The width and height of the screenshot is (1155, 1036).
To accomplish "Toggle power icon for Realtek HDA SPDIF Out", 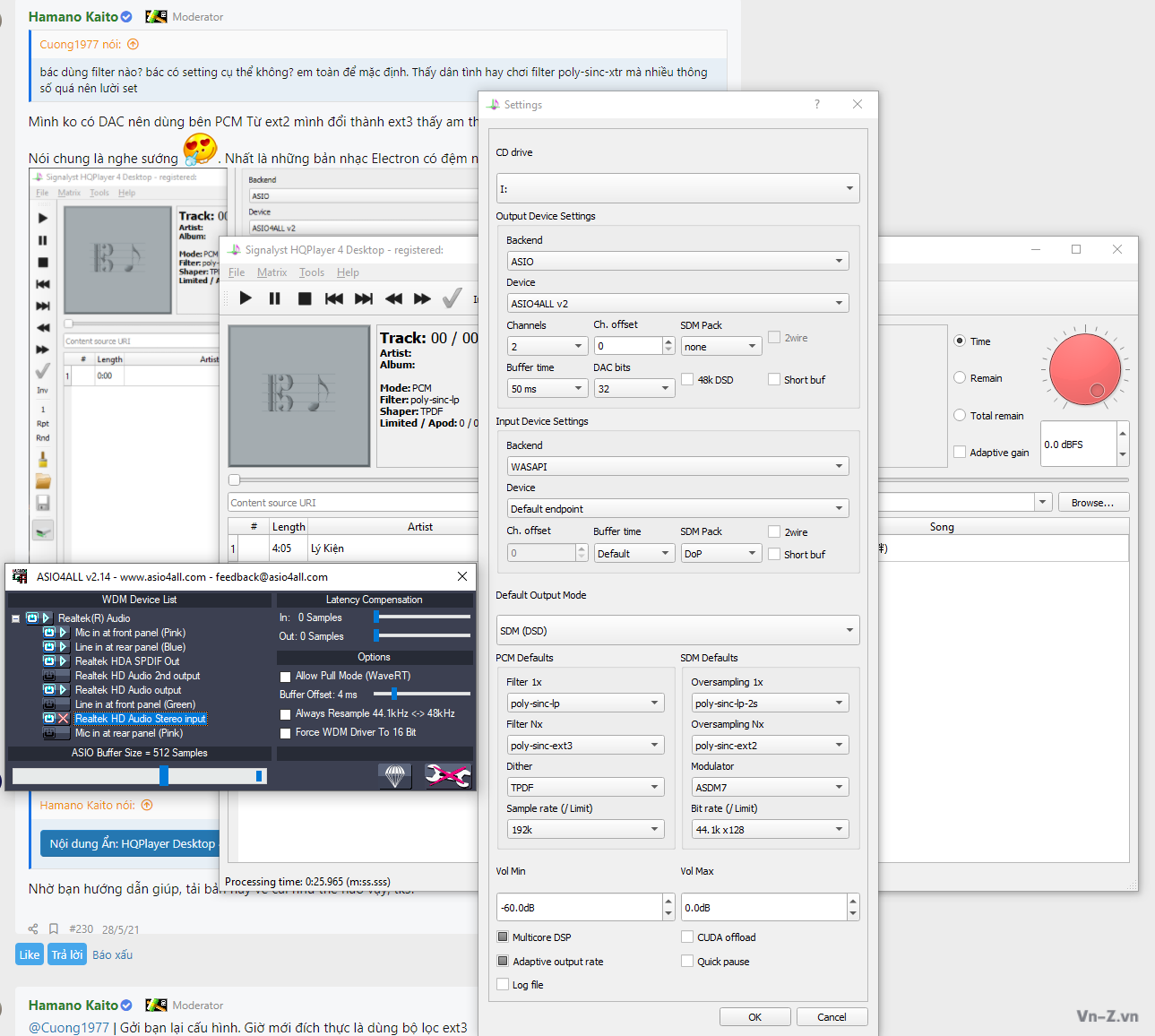I will [x=49, y=661].
